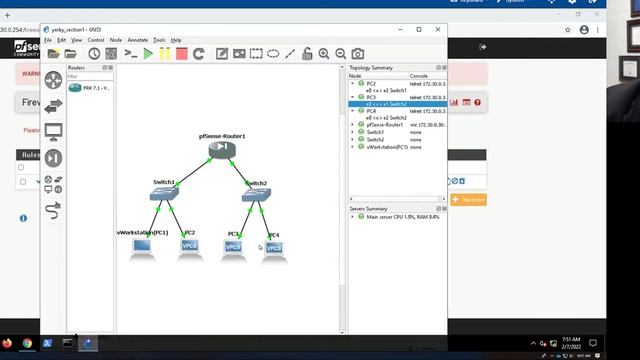The height and width of the screenshot is (360, 640).
Task: Open Firefox from Windows taskbar
Action: [x=7, y=343]
